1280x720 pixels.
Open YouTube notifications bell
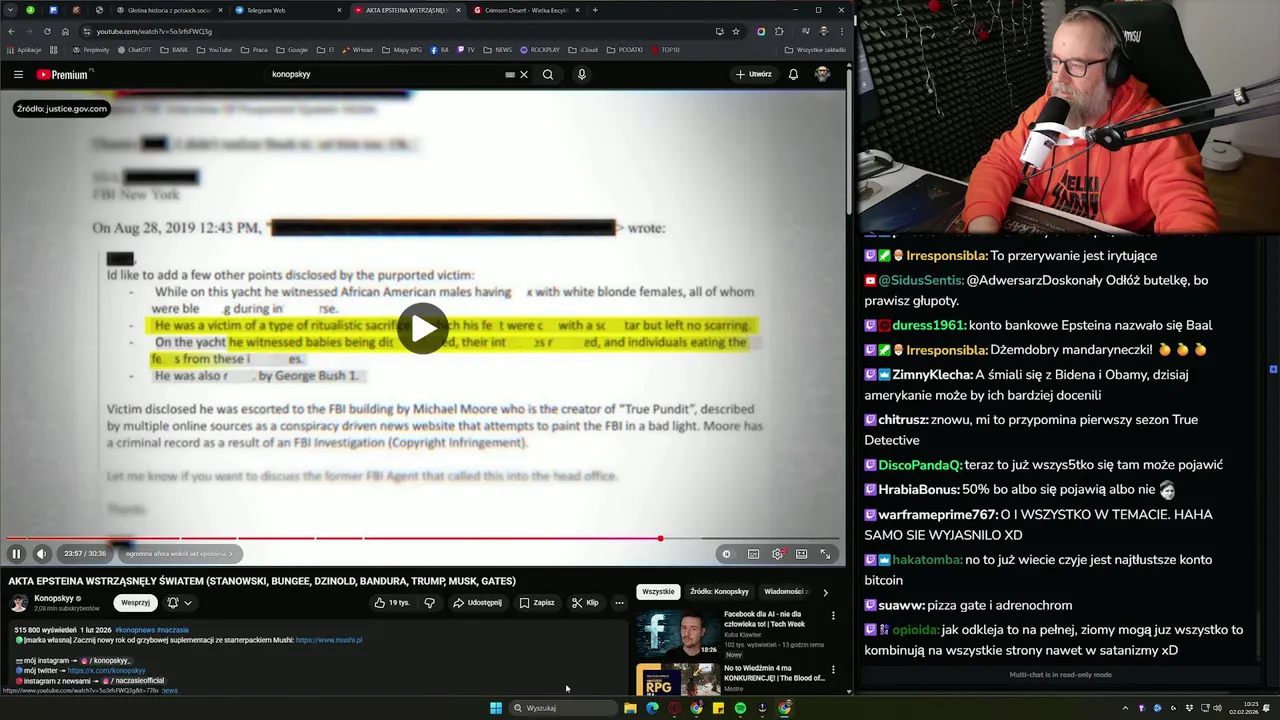(793, 74)
